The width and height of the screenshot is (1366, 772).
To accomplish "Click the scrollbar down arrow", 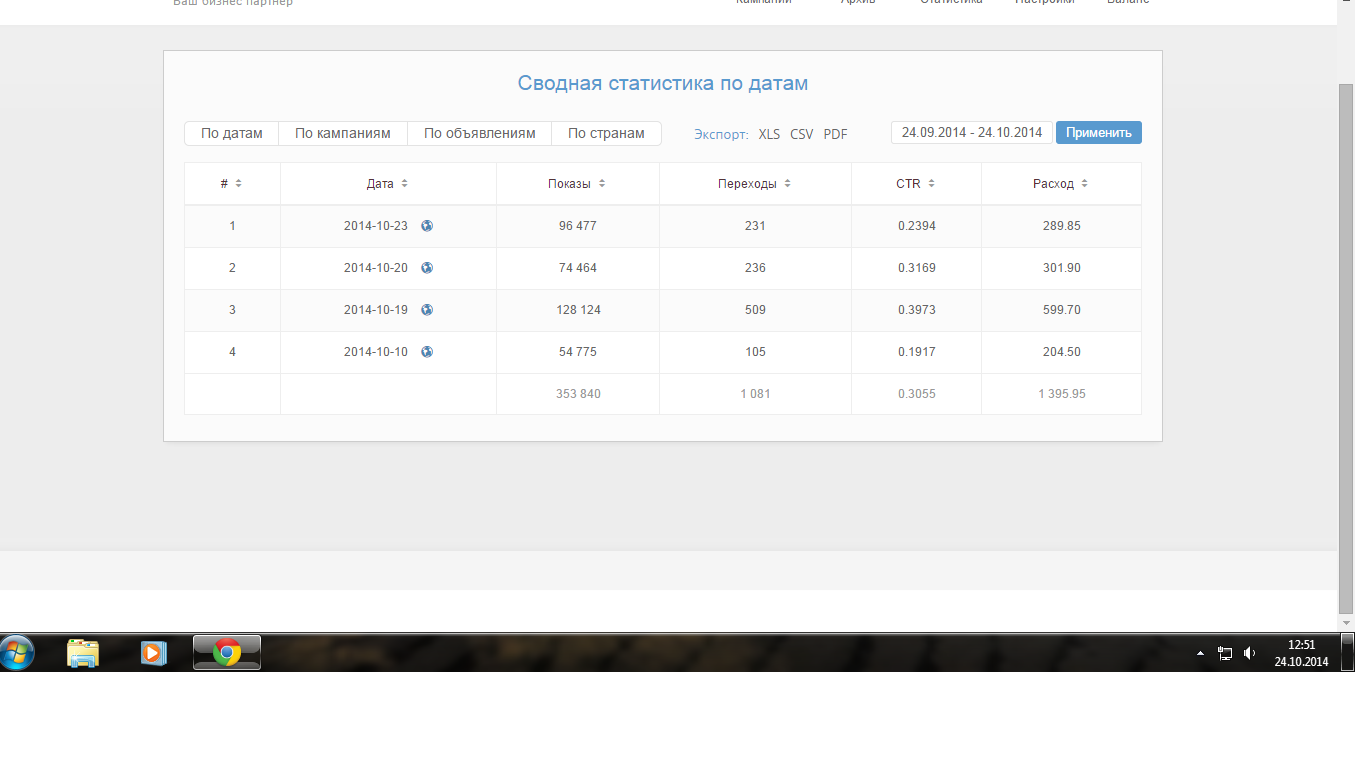I will (1346, 623).
